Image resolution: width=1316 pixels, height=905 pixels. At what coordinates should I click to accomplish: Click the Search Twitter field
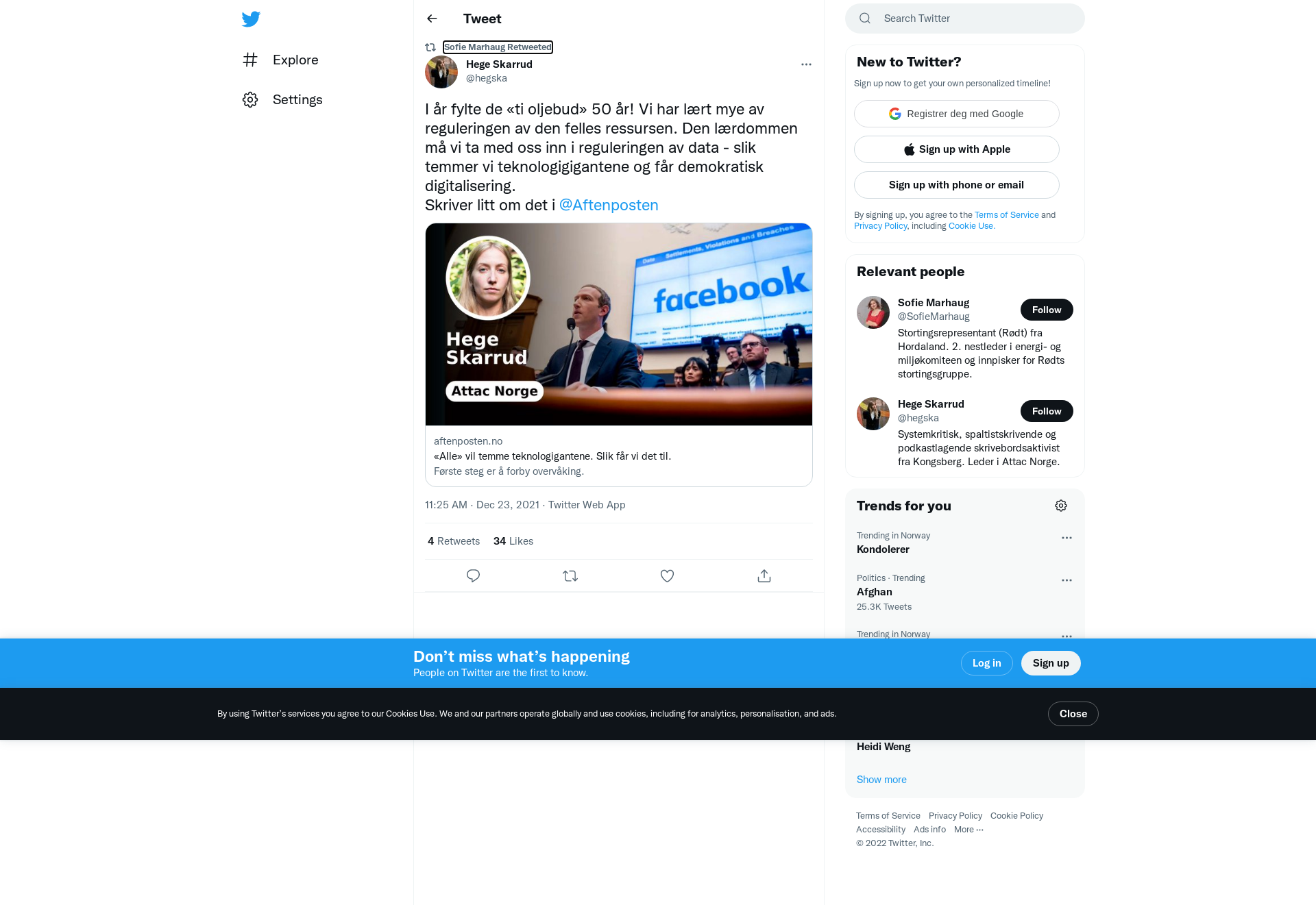pos(965,18)
